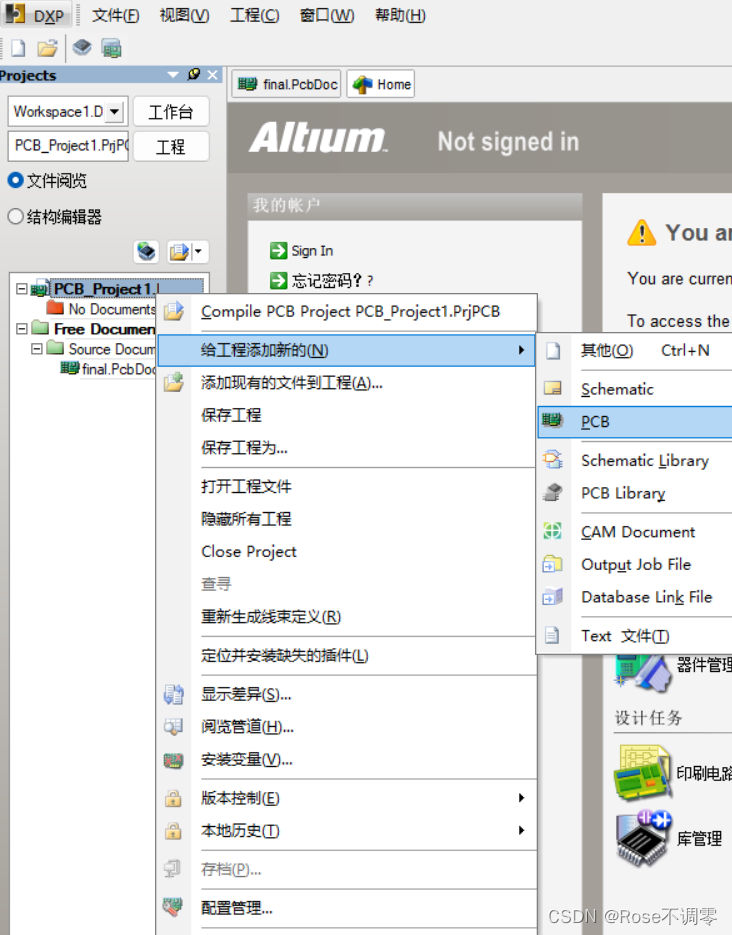Expand the Workspace1 dropdown arrow
The image size is (732, 935).
(114, 112)
